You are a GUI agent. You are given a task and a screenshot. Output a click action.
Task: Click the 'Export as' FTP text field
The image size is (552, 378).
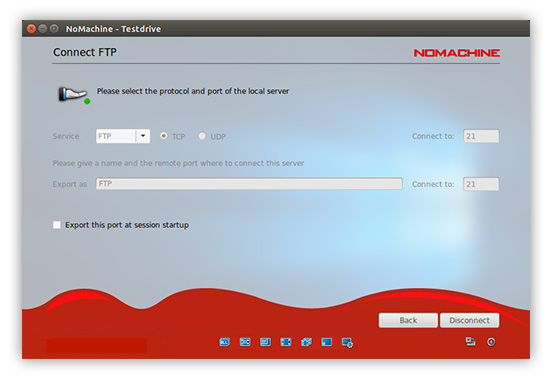coord(249,184)
